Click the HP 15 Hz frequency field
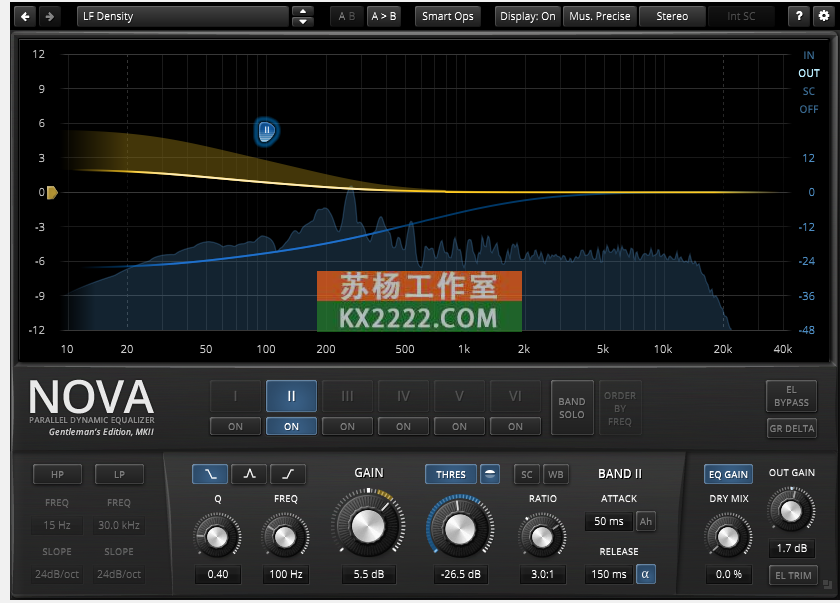This screenshot has width=840, height=603. [x=57, y=525]
